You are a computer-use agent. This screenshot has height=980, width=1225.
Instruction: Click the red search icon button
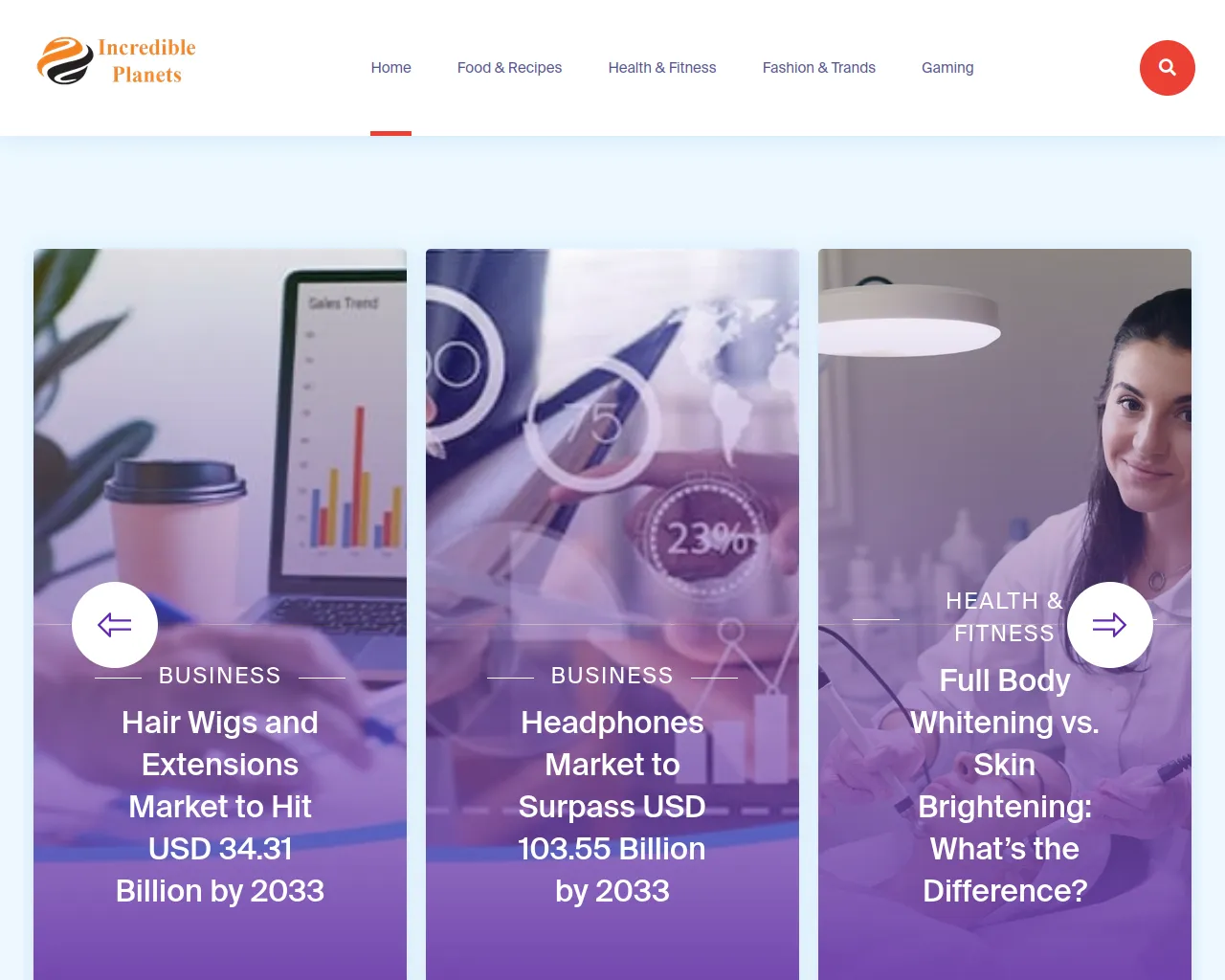click(x=1167, y=68)
